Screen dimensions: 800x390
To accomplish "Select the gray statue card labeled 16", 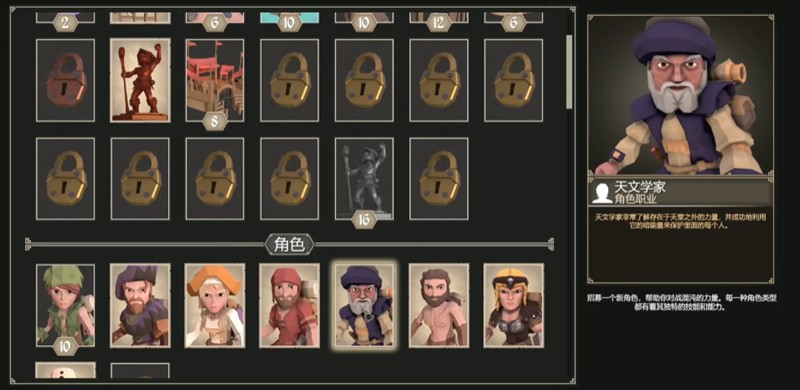I will (x=364, y=179).
